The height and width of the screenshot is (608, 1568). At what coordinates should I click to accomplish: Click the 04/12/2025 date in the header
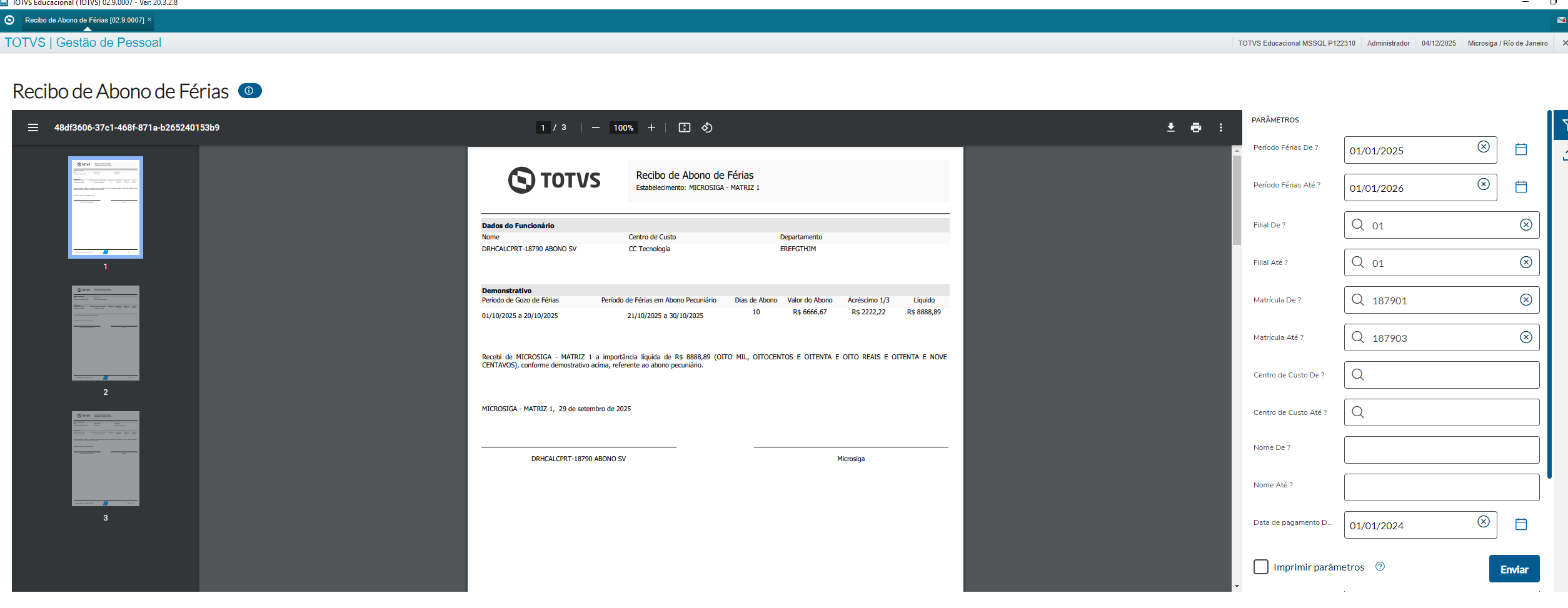[1439, 43]
